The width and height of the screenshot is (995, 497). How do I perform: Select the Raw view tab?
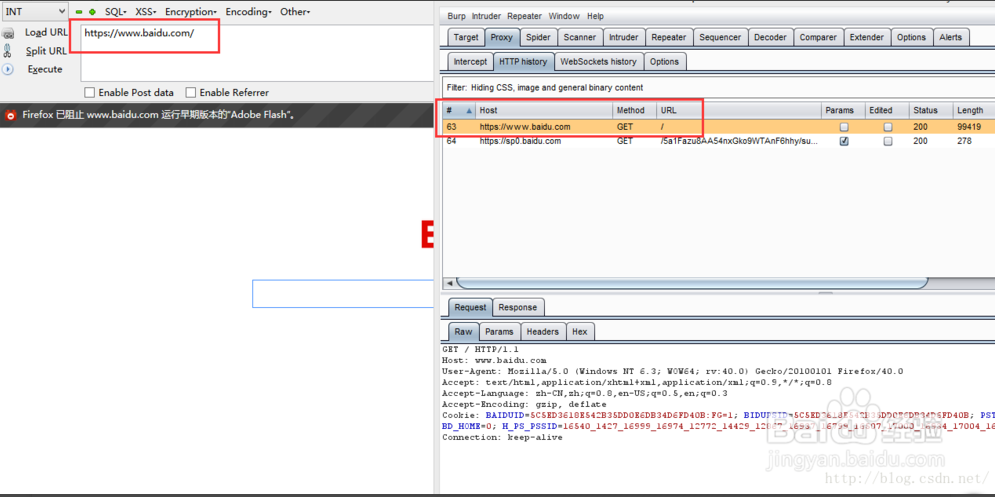click(x=463, y=331)
